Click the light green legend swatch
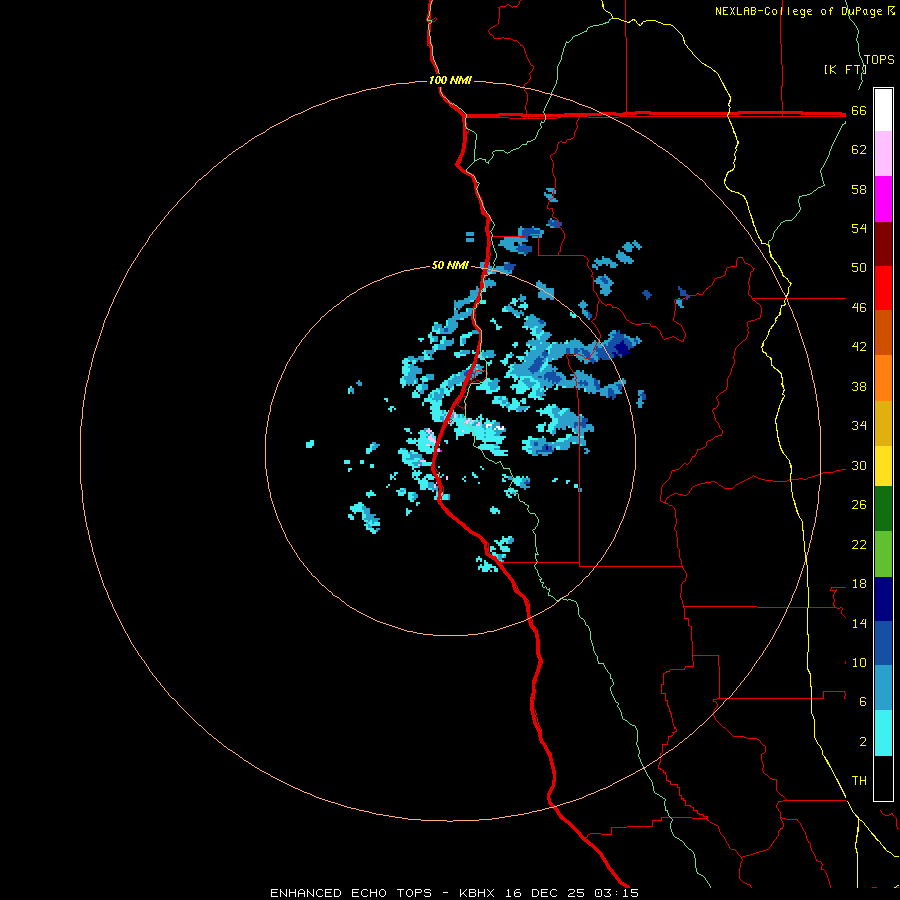The width and height of the screenshot is (900, 900). click(883, 554)
